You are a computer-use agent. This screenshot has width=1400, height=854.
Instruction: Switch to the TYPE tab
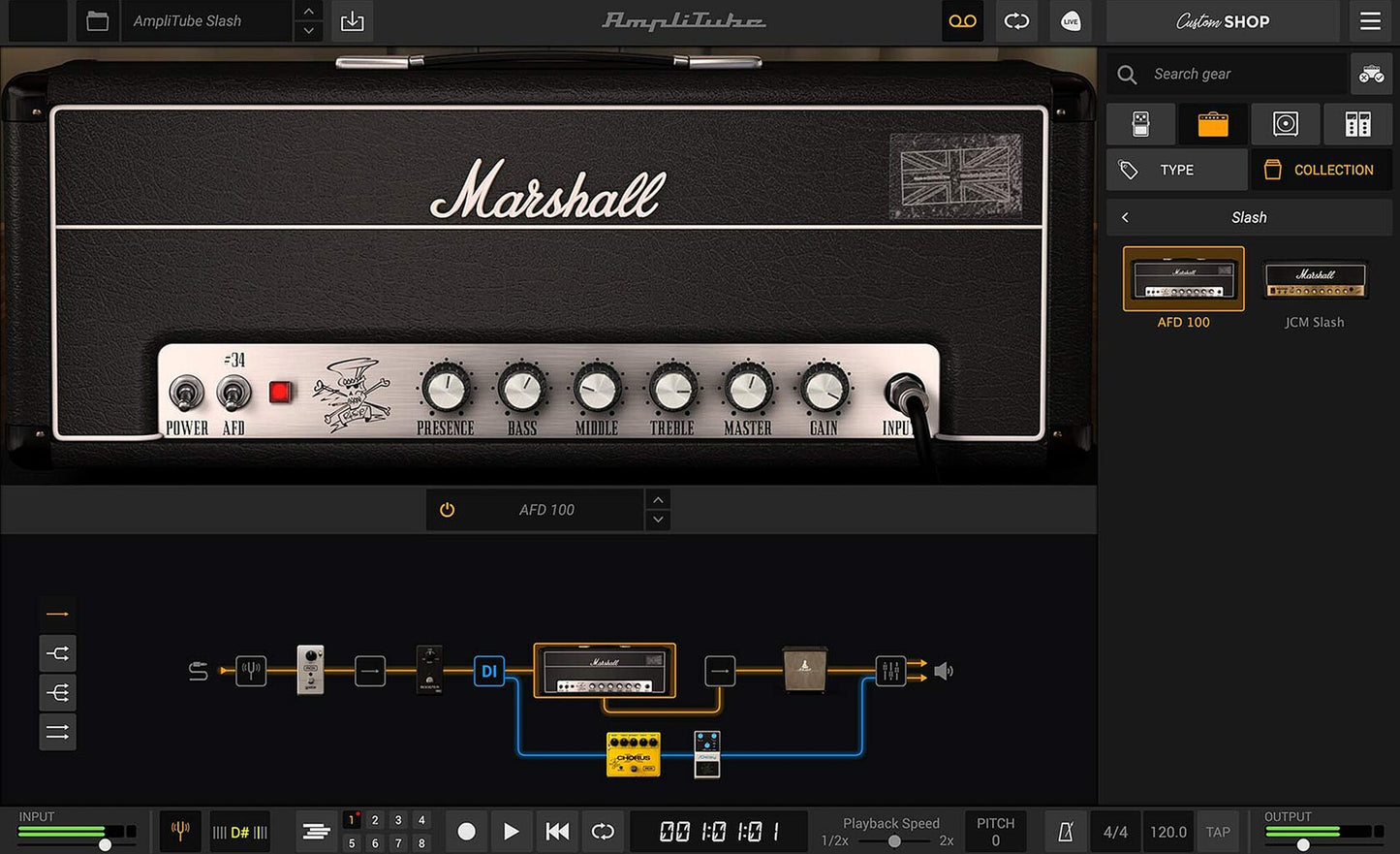pos(1176,169)
